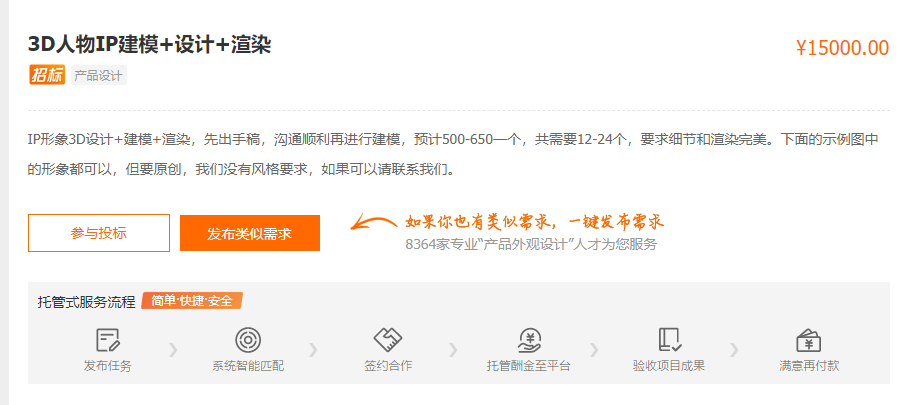Click the 托管式服务流程 heading
Viewport: 909px width, 405px height.
[86, 302]
